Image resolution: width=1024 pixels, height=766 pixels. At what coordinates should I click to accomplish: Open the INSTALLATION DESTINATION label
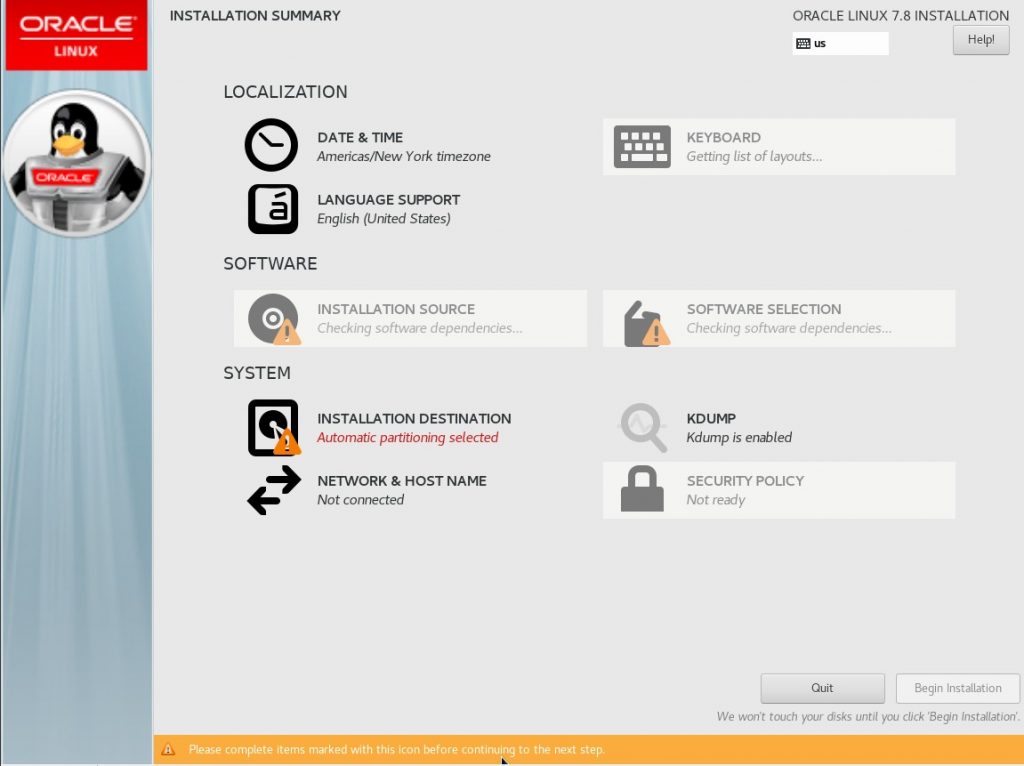(x=414, y=419)
